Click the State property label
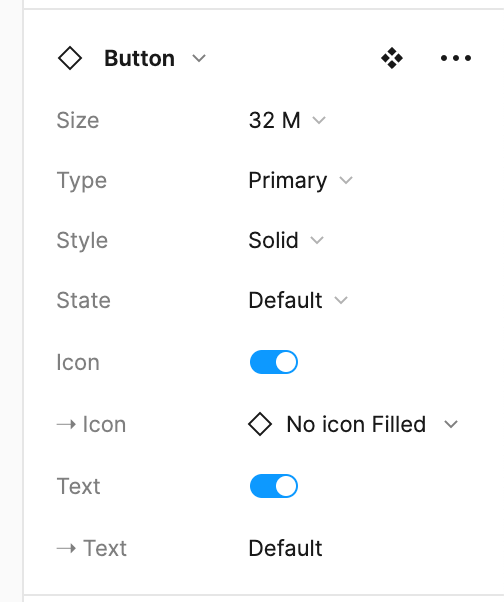Screen dimensions: 504x602 pos(84,300)
